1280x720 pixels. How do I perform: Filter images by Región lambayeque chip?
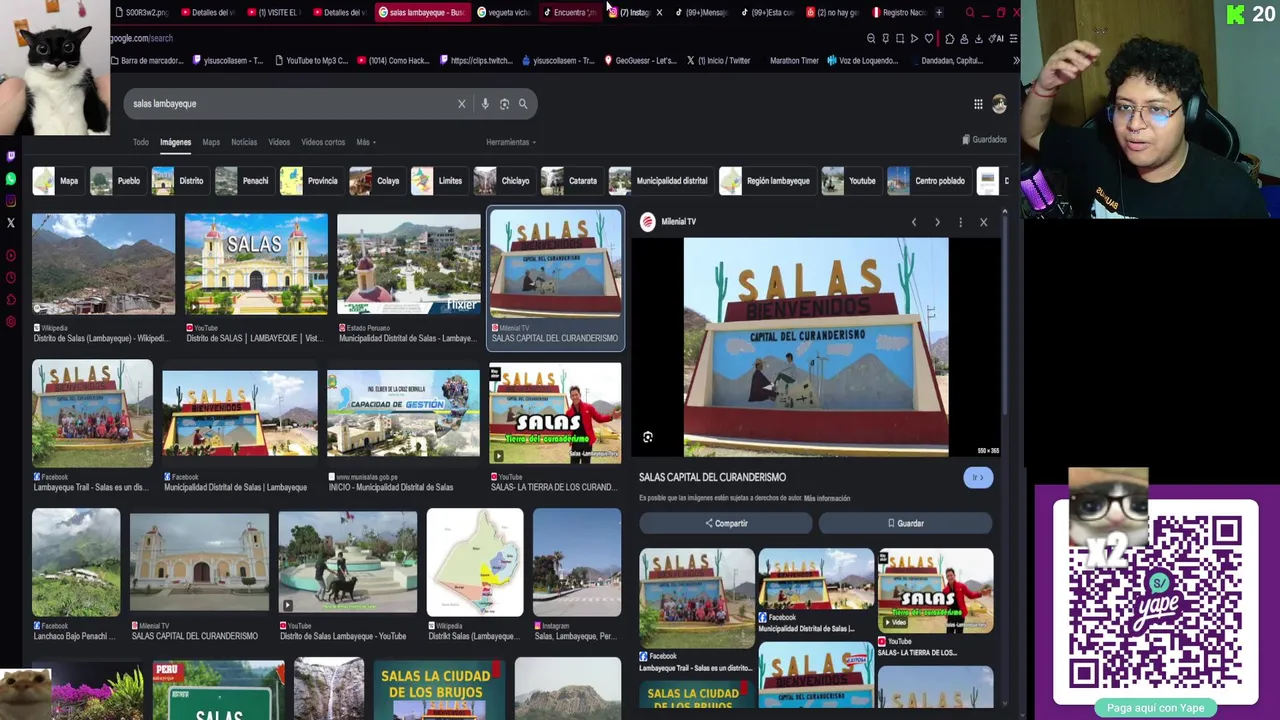click(x=766, y=181)
